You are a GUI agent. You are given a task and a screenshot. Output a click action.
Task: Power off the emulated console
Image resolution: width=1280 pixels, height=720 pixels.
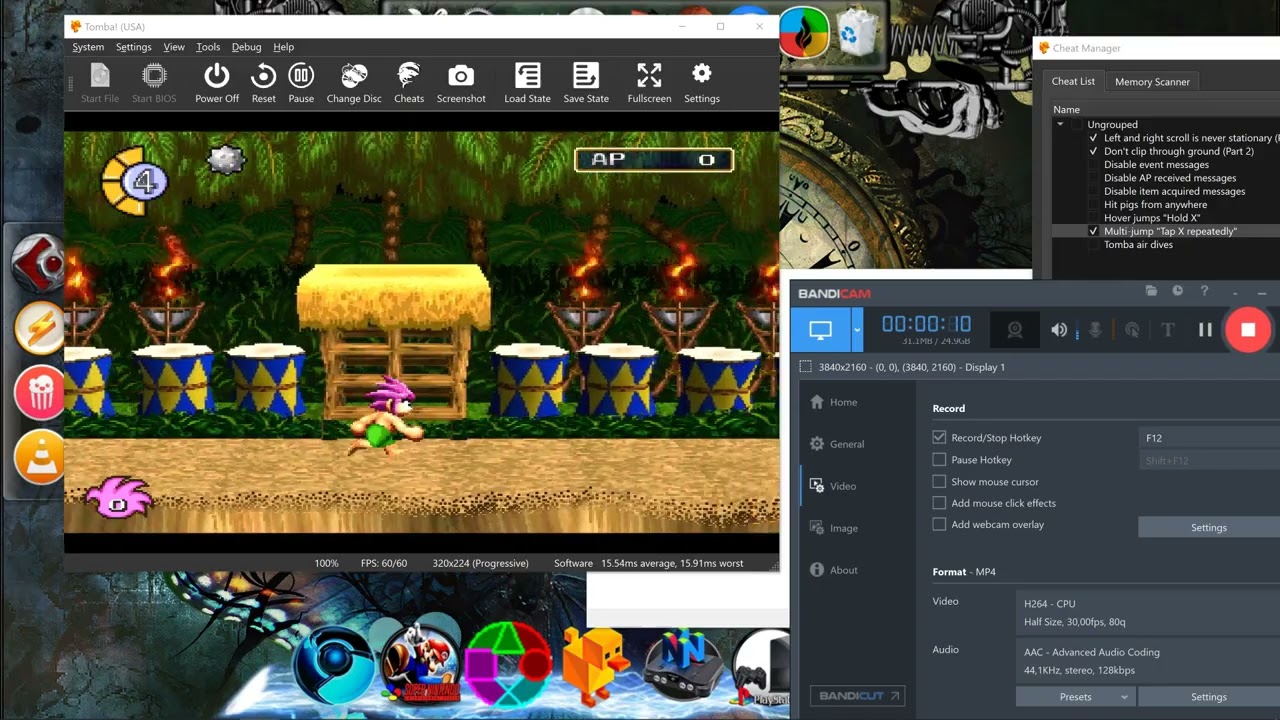click(x=217, y=82)
